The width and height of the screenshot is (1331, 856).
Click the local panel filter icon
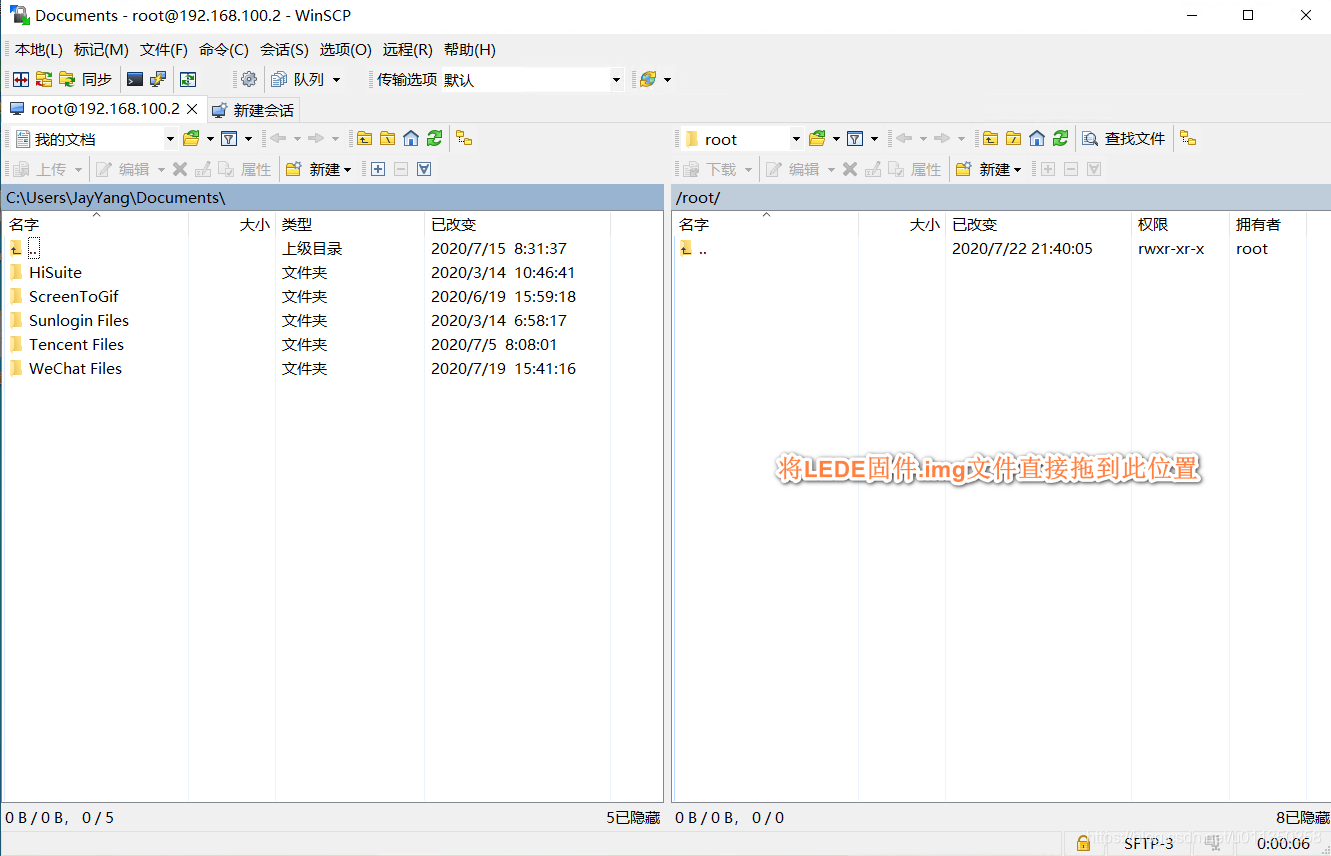[229, 139]
